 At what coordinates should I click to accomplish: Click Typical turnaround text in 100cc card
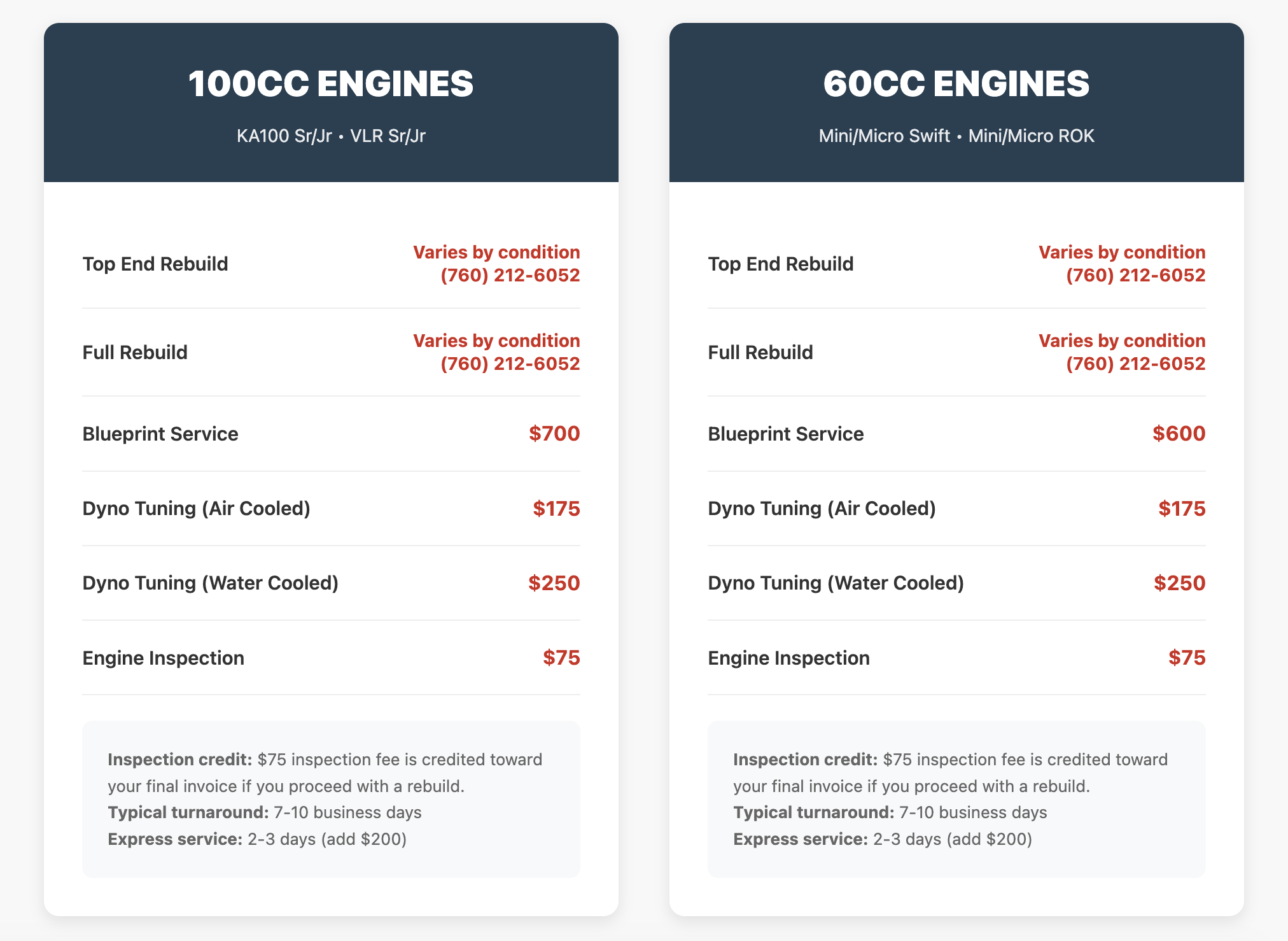[x=265, y=812]
